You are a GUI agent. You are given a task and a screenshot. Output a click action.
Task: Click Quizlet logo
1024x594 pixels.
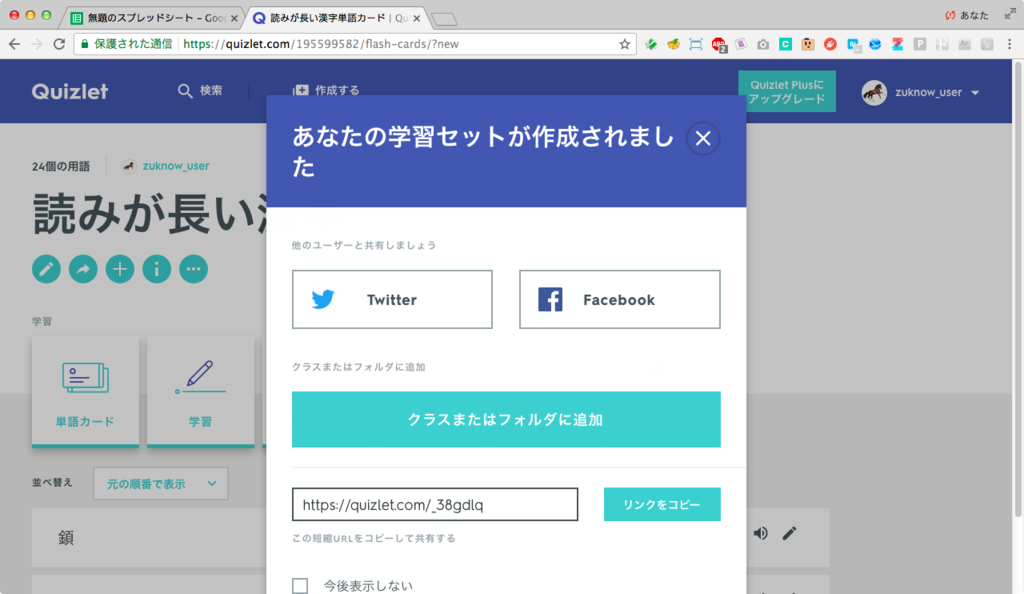[x=70, y=91]
